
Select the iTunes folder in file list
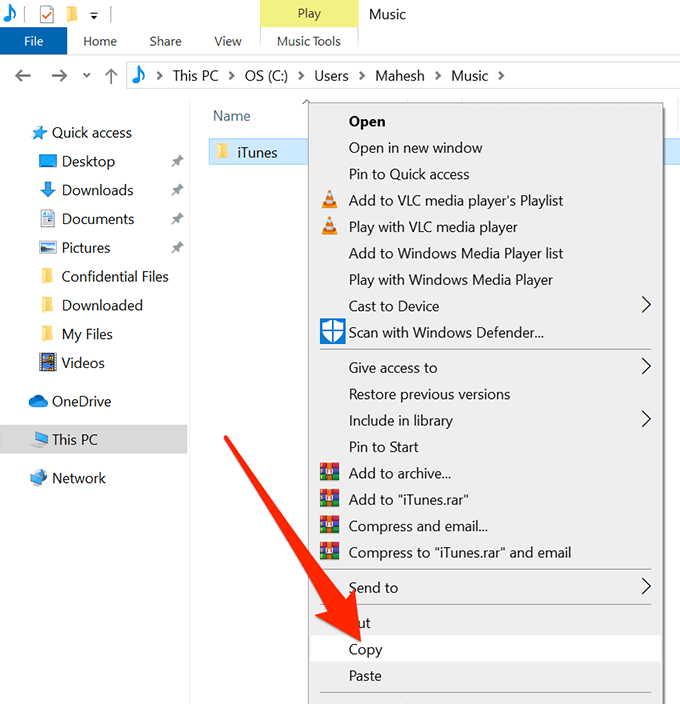(259, 152)
